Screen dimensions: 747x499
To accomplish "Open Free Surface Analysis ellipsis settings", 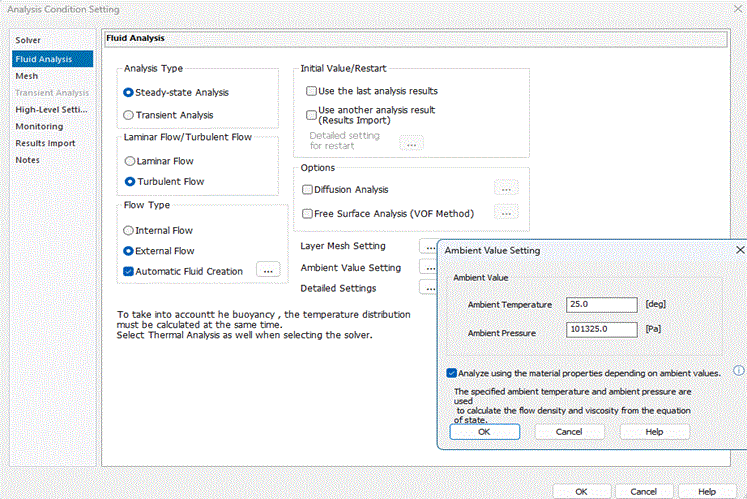I will coord(506,213).
